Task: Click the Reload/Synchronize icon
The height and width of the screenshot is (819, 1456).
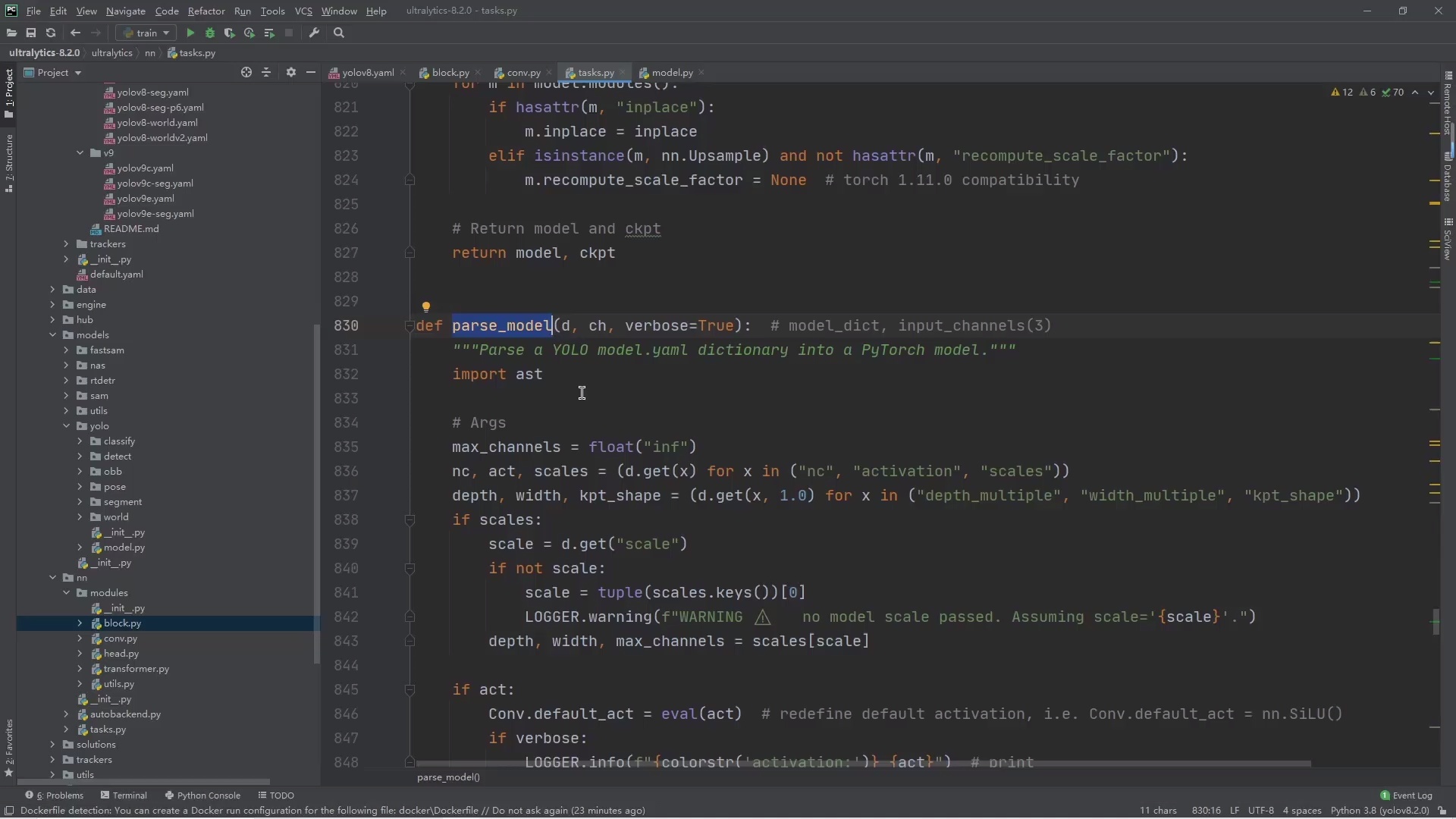Action: [x=51, y=33]
